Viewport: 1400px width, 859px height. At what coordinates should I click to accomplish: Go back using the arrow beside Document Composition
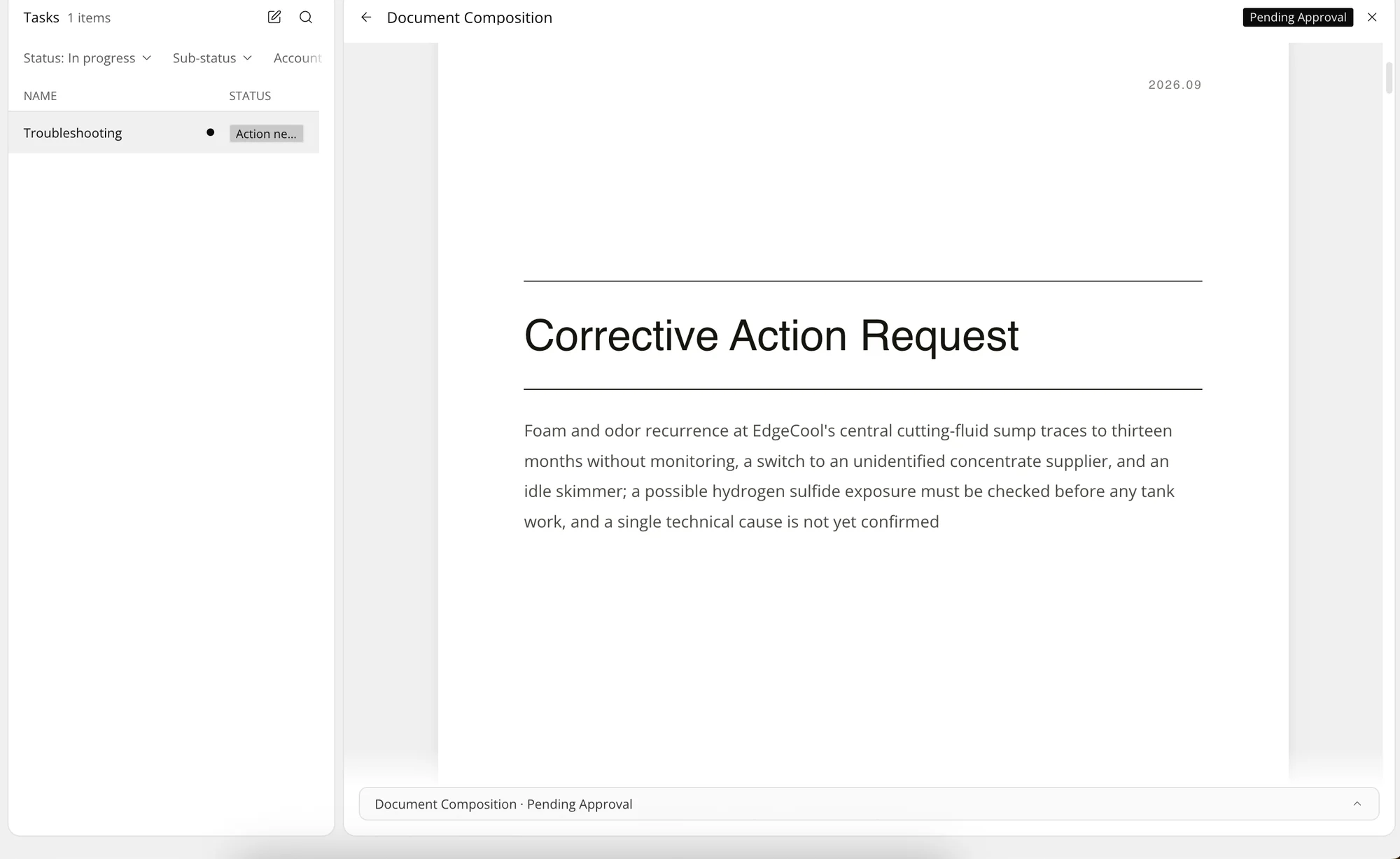[x=366, y=18]
